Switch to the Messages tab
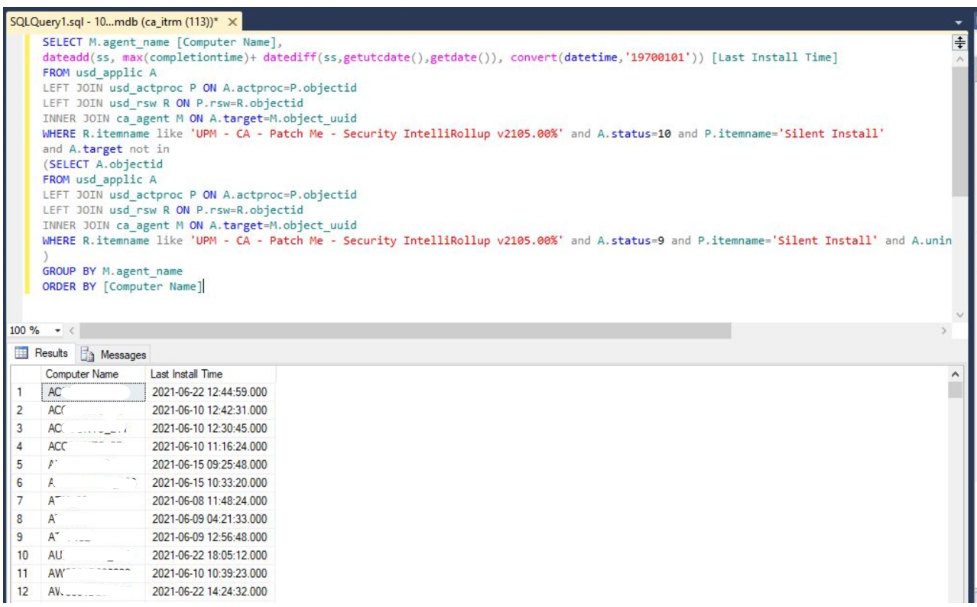 123,354
